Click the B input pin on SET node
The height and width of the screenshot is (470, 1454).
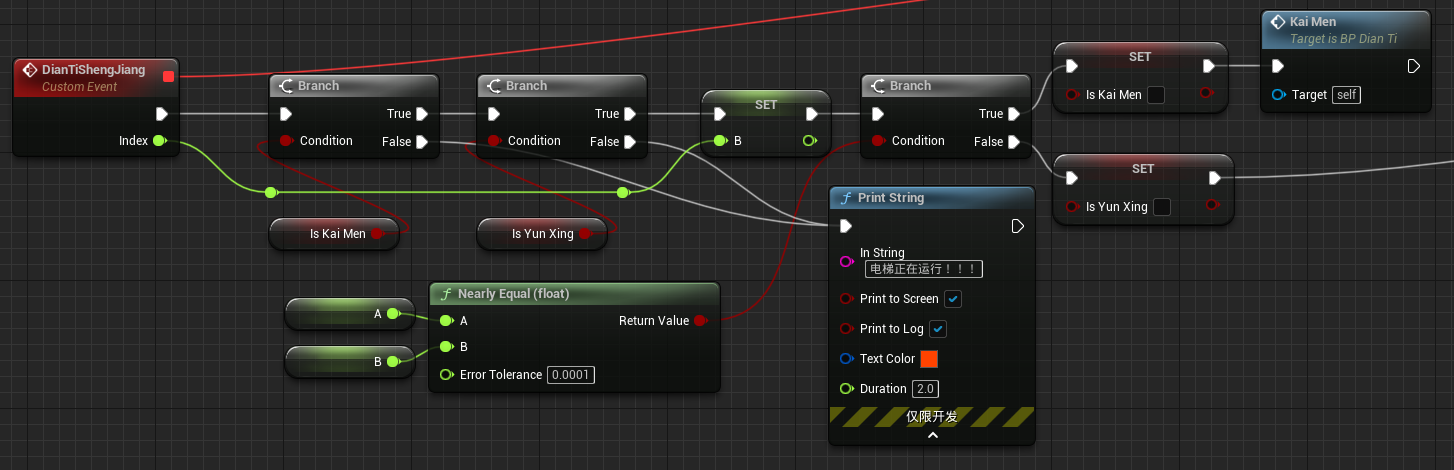click(x=720, y=141)
